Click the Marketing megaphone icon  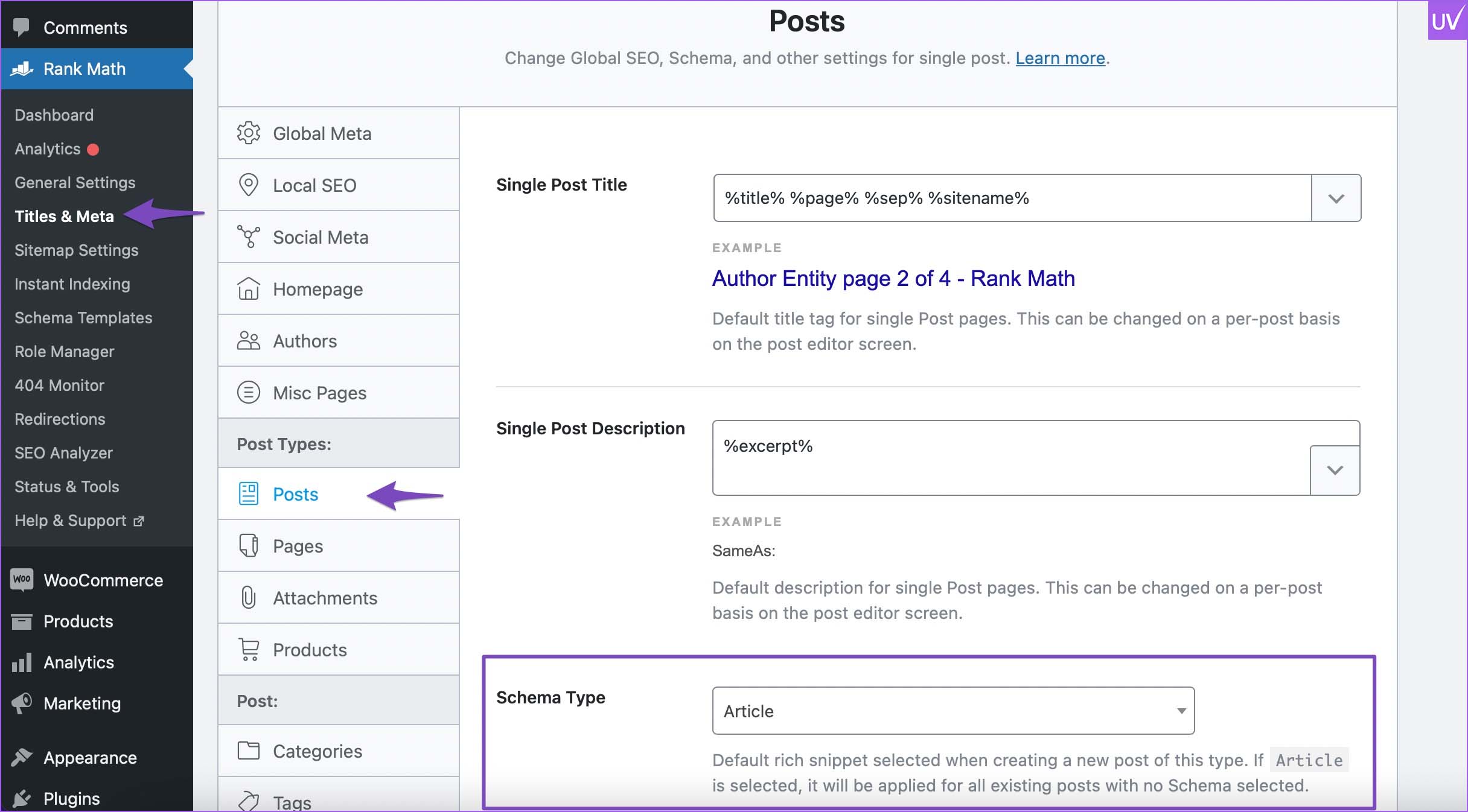coord(22,703)
